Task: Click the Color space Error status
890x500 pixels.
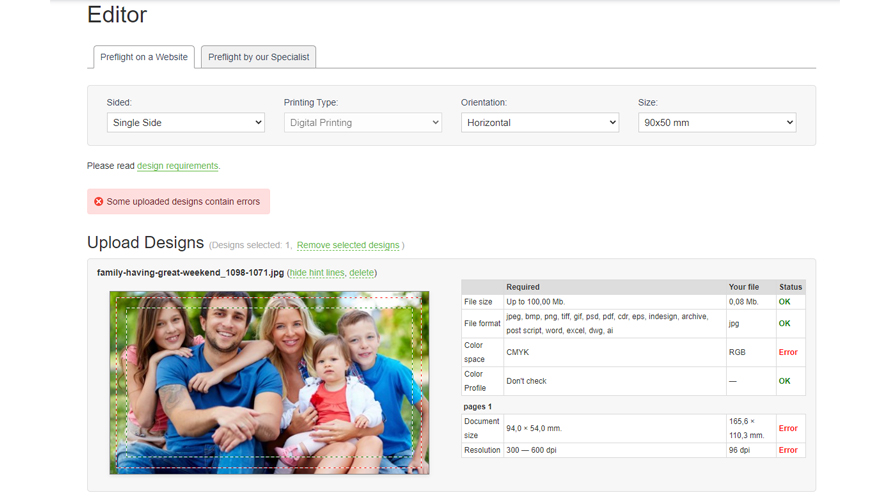Action: (x=788, y=352)
